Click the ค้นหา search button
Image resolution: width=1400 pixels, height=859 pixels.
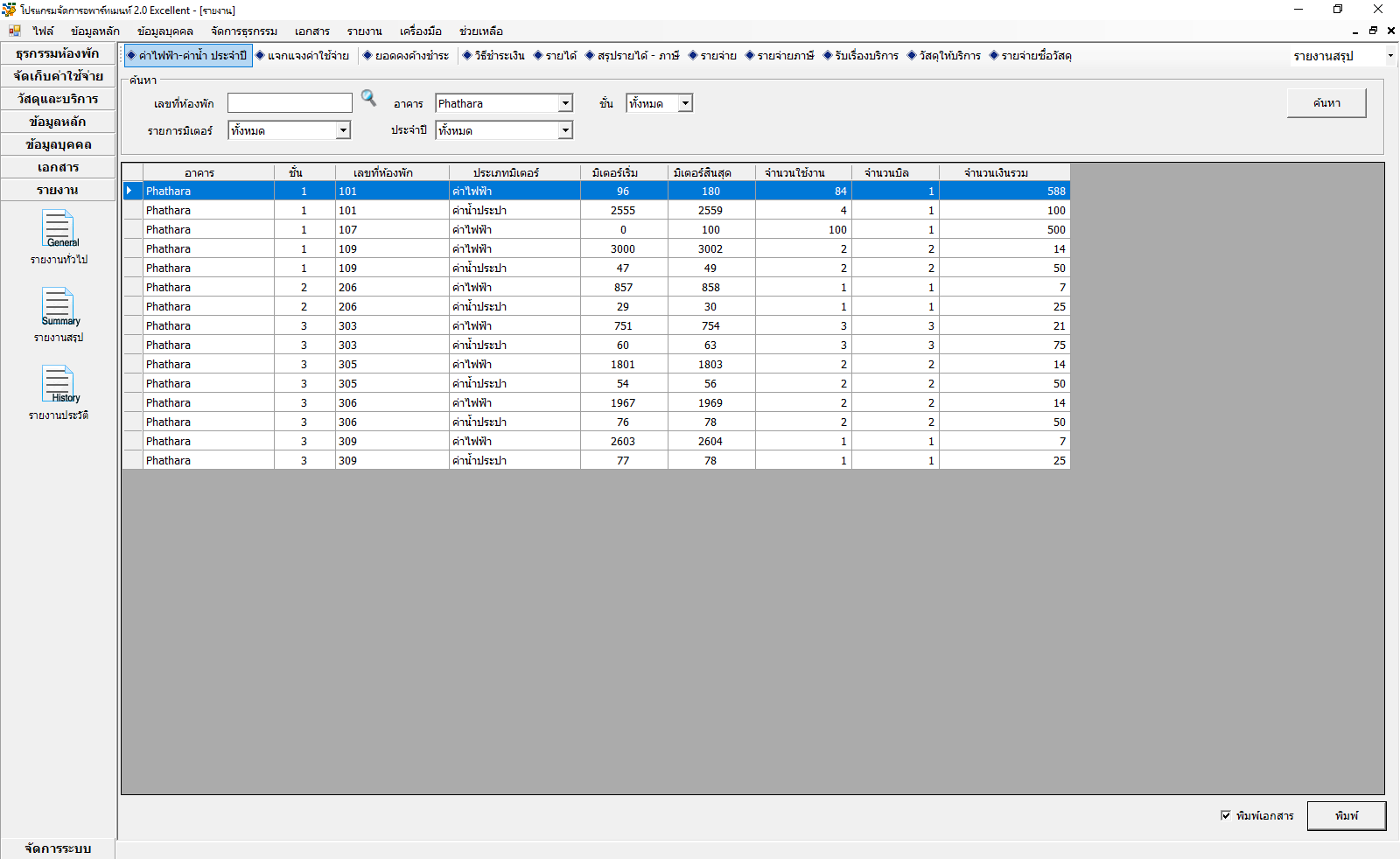tap(1326, 103)
